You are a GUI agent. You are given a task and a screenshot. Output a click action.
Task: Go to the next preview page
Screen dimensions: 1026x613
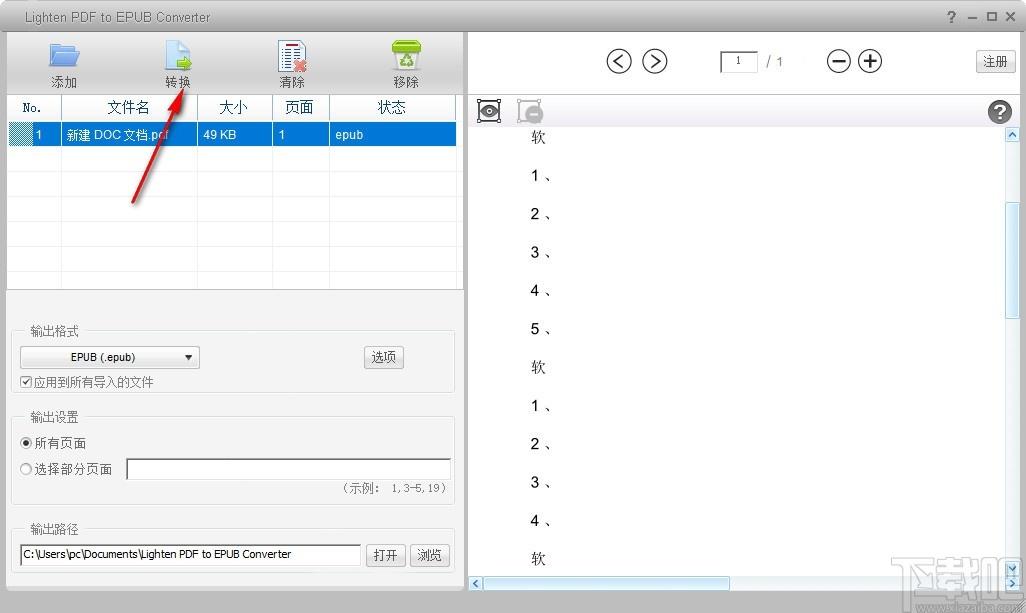[x=654, y=61]
